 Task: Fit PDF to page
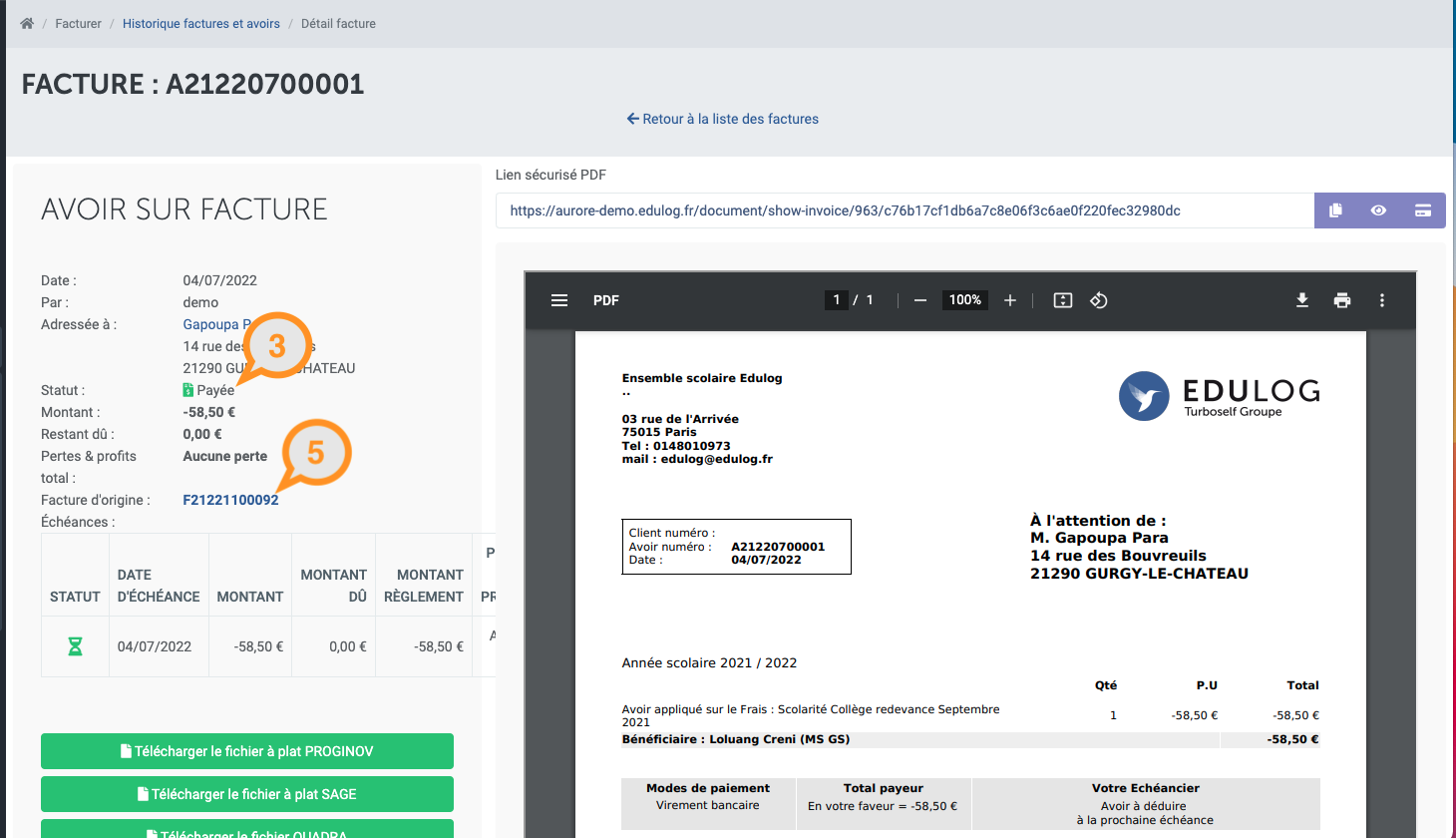tap(1063, 300)
